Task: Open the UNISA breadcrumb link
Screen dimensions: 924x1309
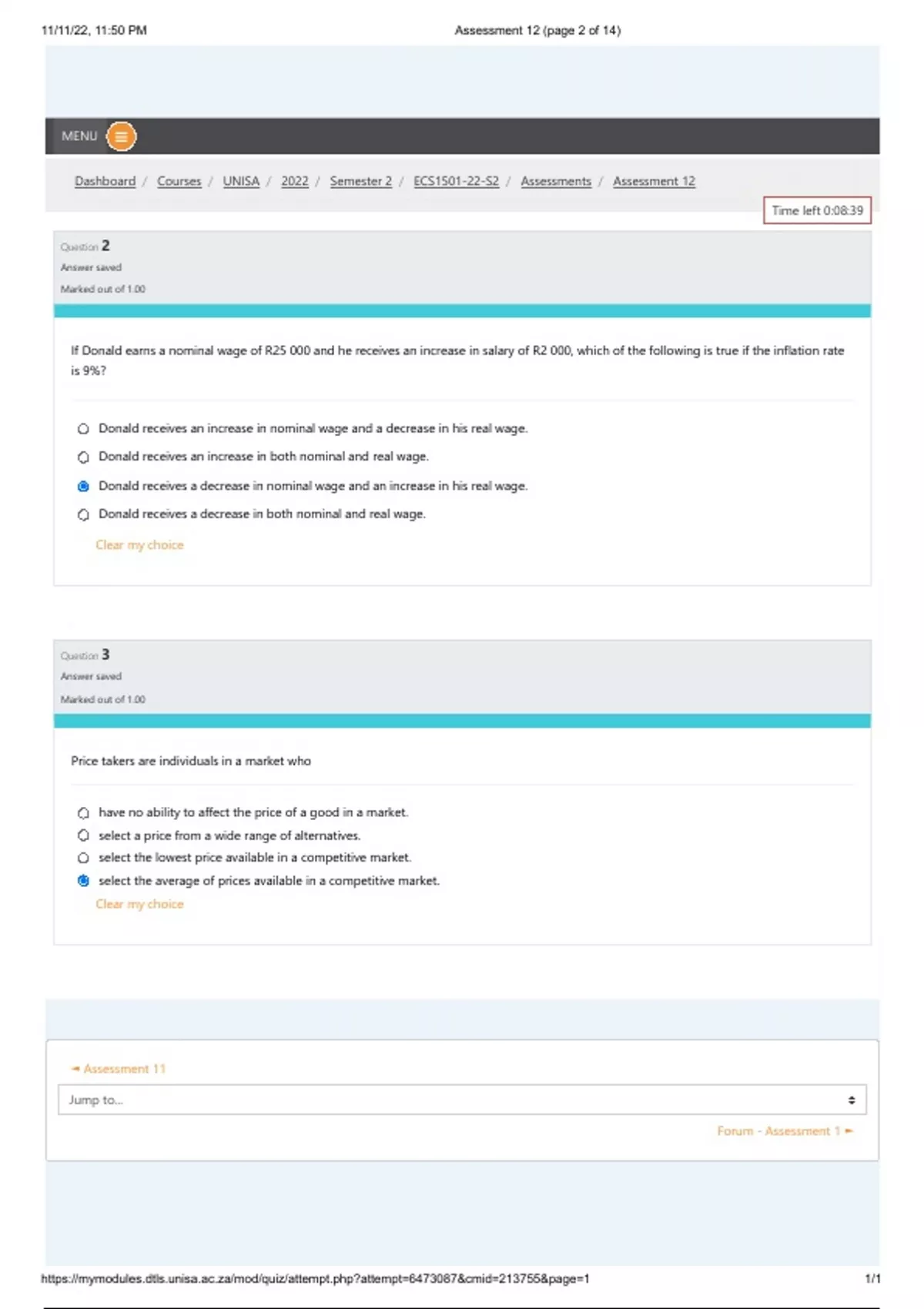Action: click(x=241, y=181)
